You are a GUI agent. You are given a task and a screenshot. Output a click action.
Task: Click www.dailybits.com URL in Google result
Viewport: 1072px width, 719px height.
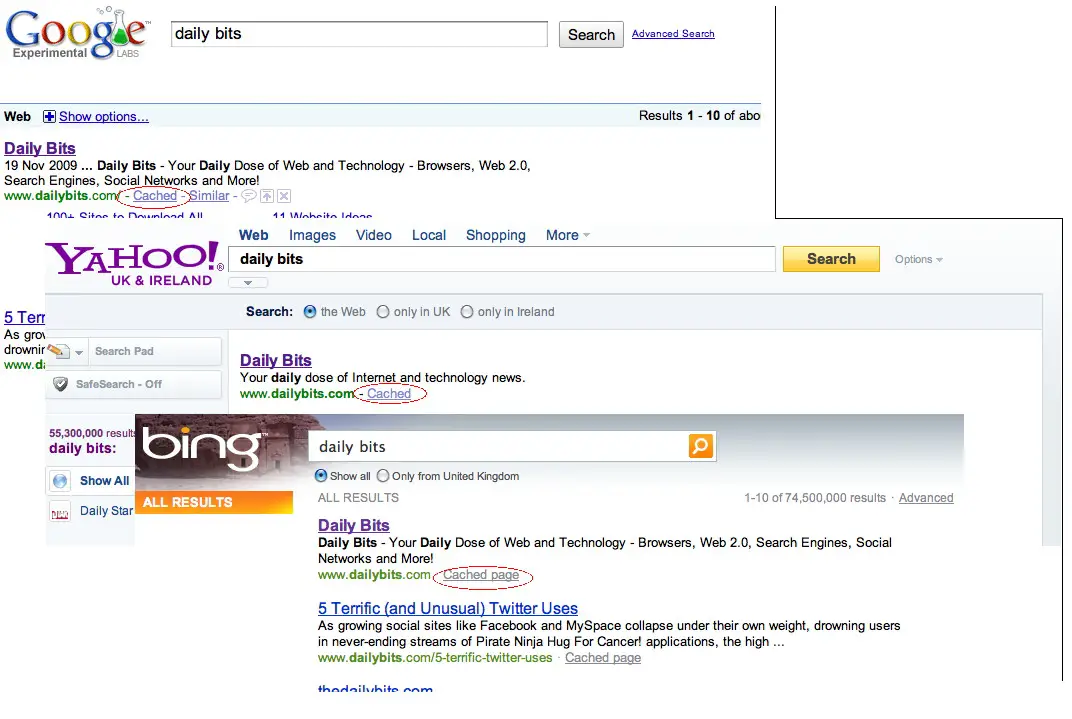point(61,196)
